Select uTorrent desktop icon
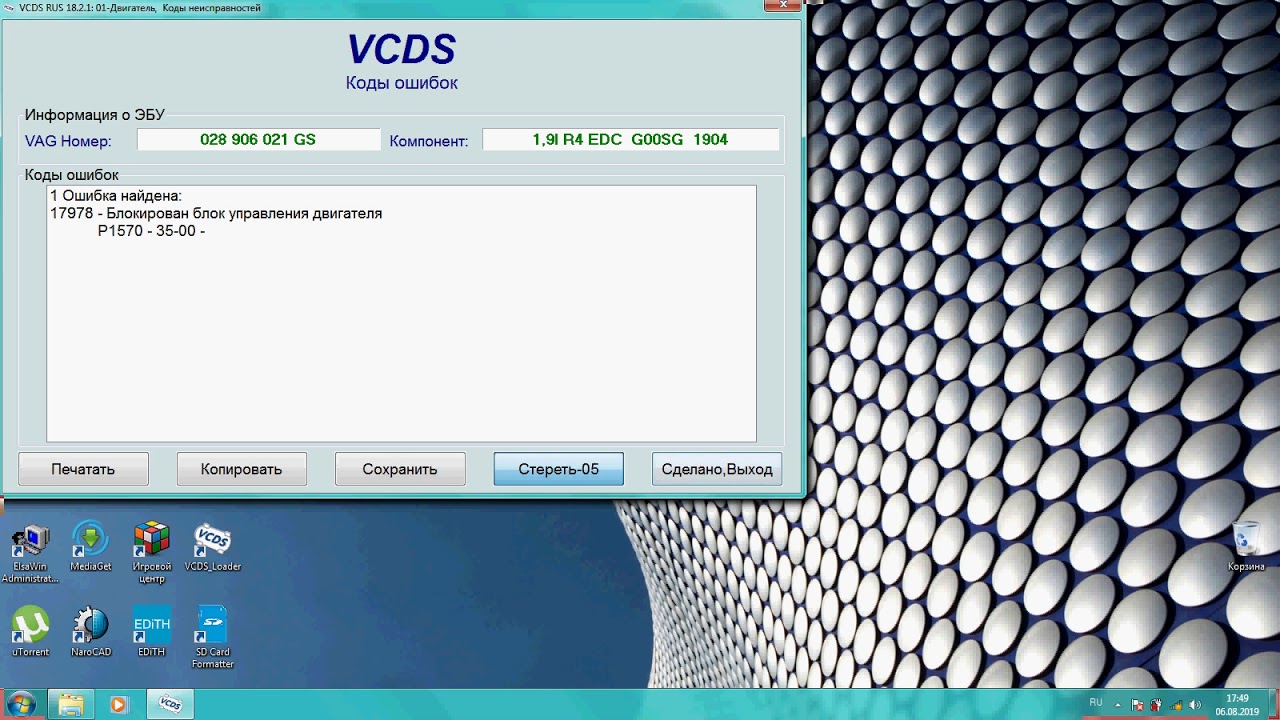This screenshot has height=720, width=1280. point(30,632)
